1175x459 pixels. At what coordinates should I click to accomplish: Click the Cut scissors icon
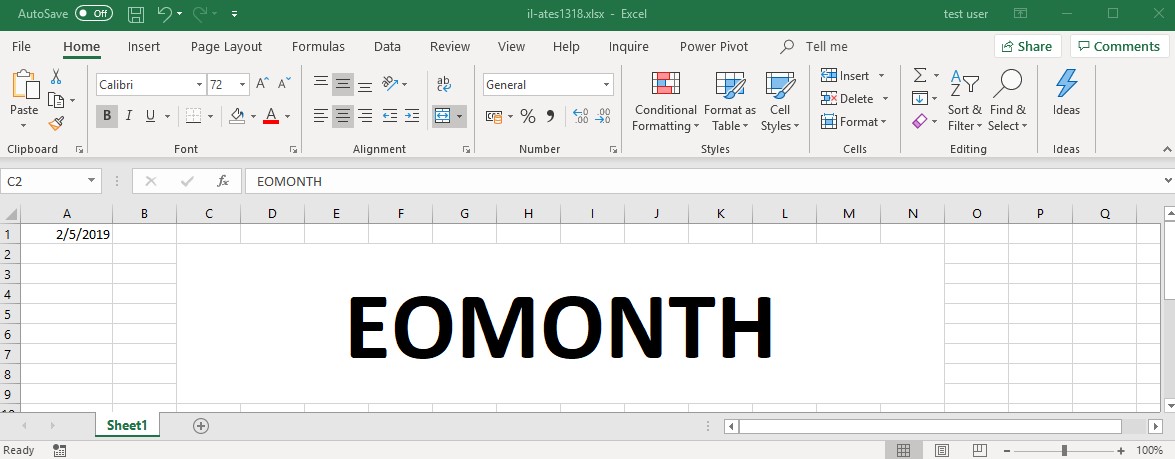[56, 77]
